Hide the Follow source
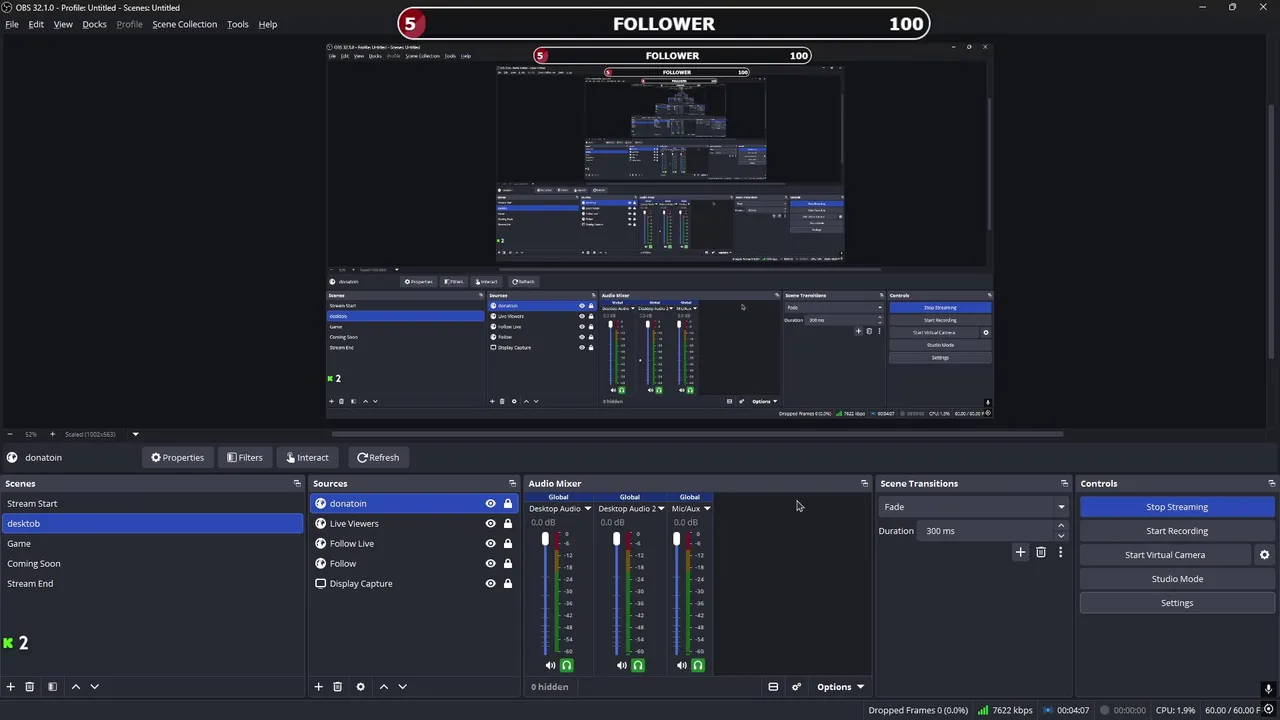The width and height of the screenshot is (1280, 720). tap(490, 564)
